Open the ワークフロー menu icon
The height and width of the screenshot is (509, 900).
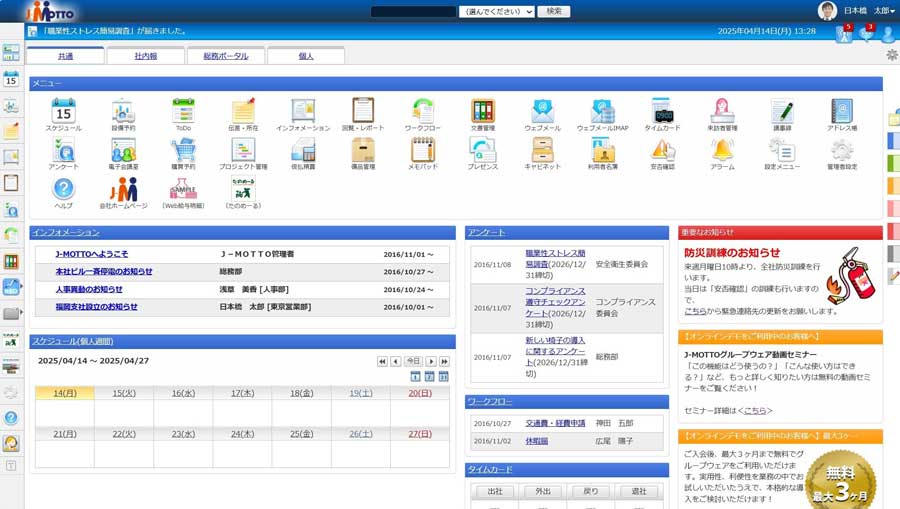423,112
